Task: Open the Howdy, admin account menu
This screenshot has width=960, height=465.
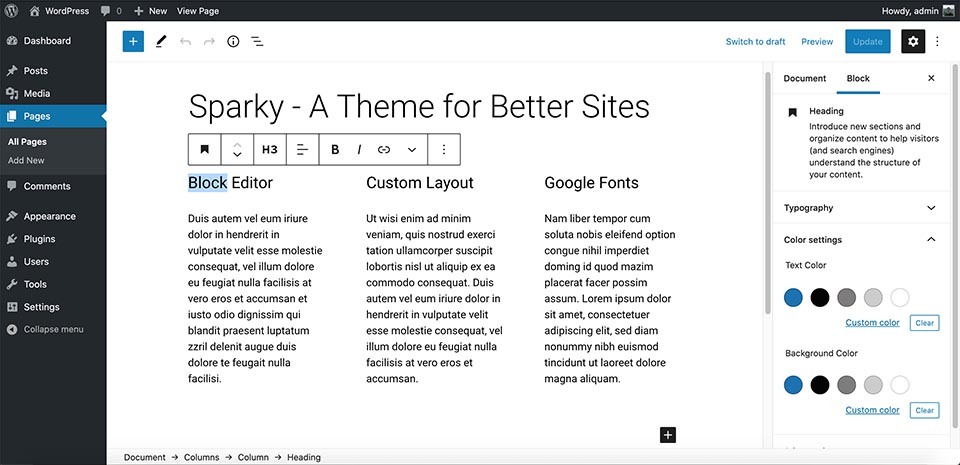Action: click(x=917, y=10)
